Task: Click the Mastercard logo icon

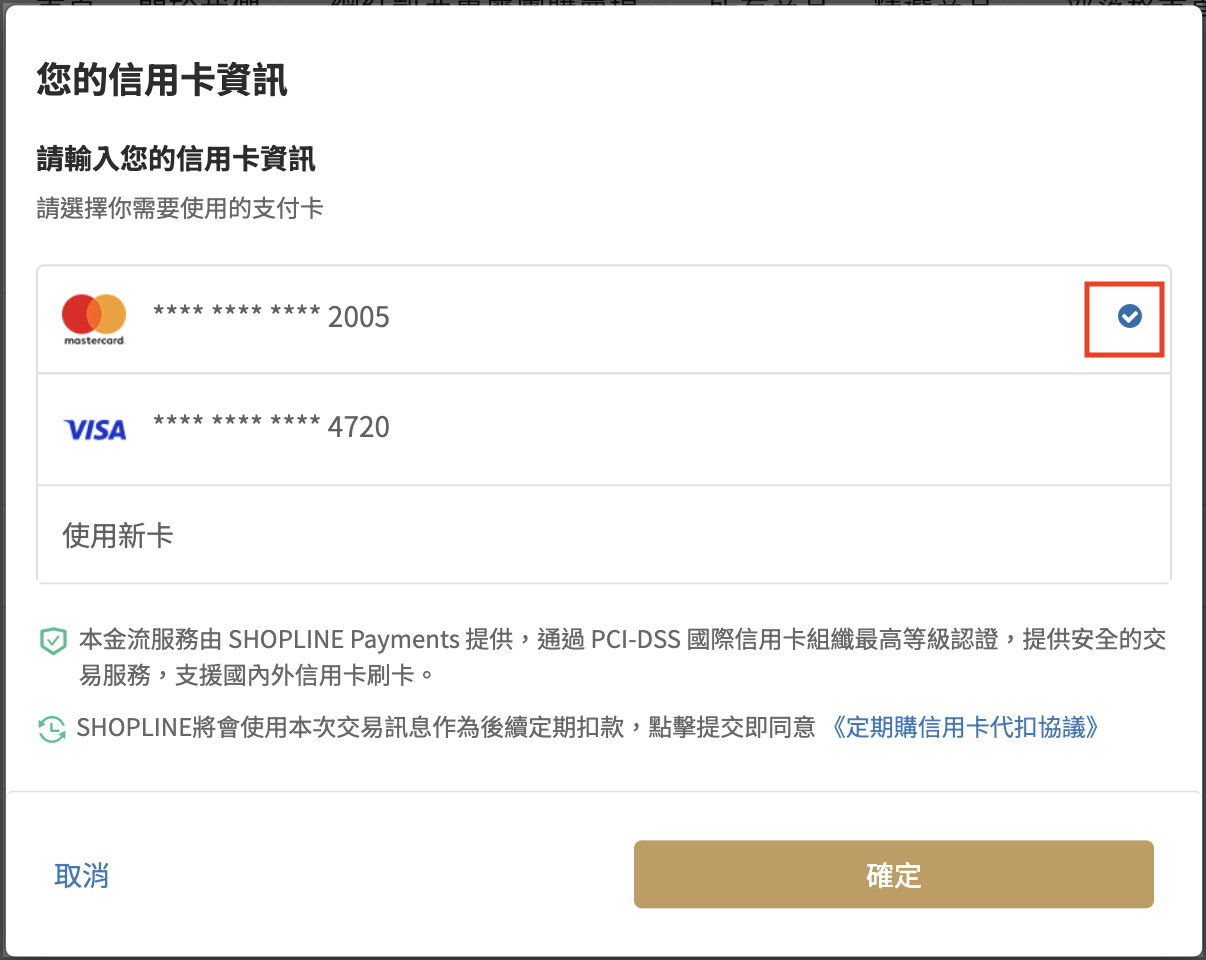Action: (94, 319)
